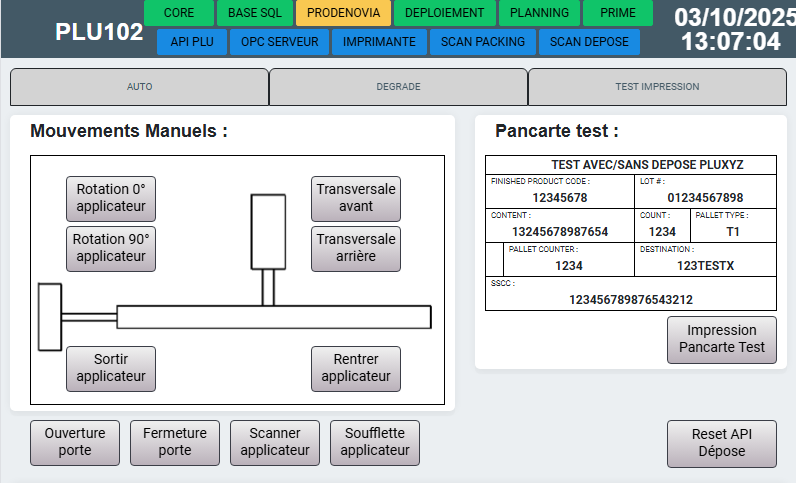
Task: Click Transversale arrière button
Action: click(356, 248)
